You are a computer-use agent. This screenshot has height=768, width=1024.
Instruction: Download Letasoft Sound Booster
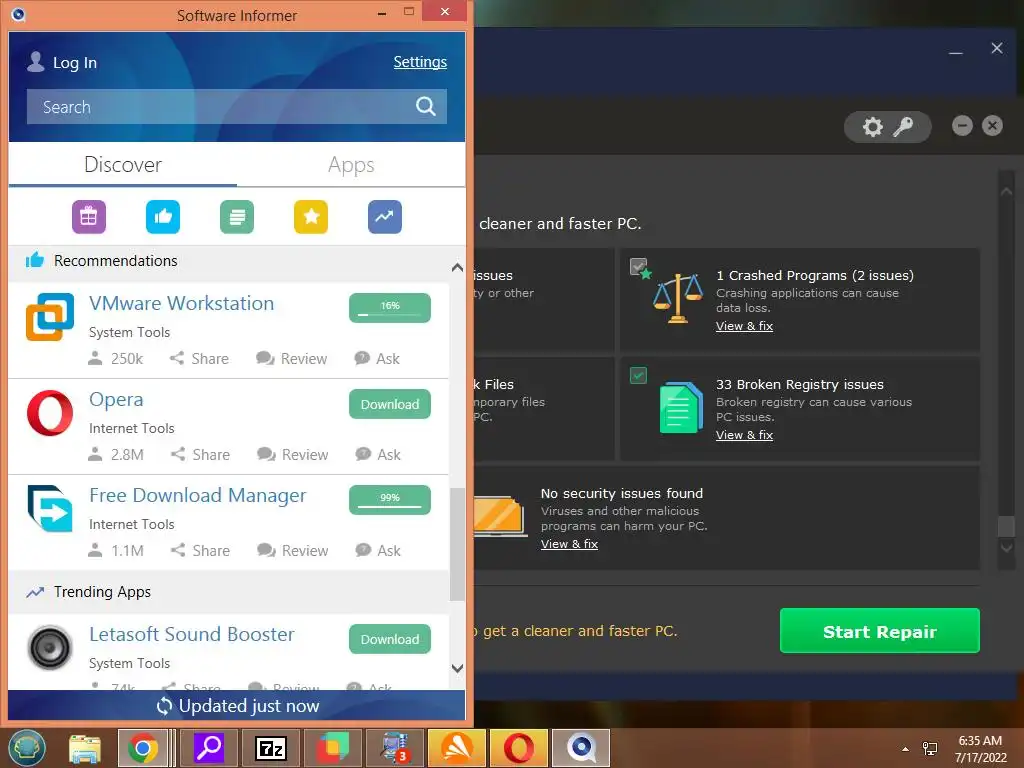pos(390,639)
